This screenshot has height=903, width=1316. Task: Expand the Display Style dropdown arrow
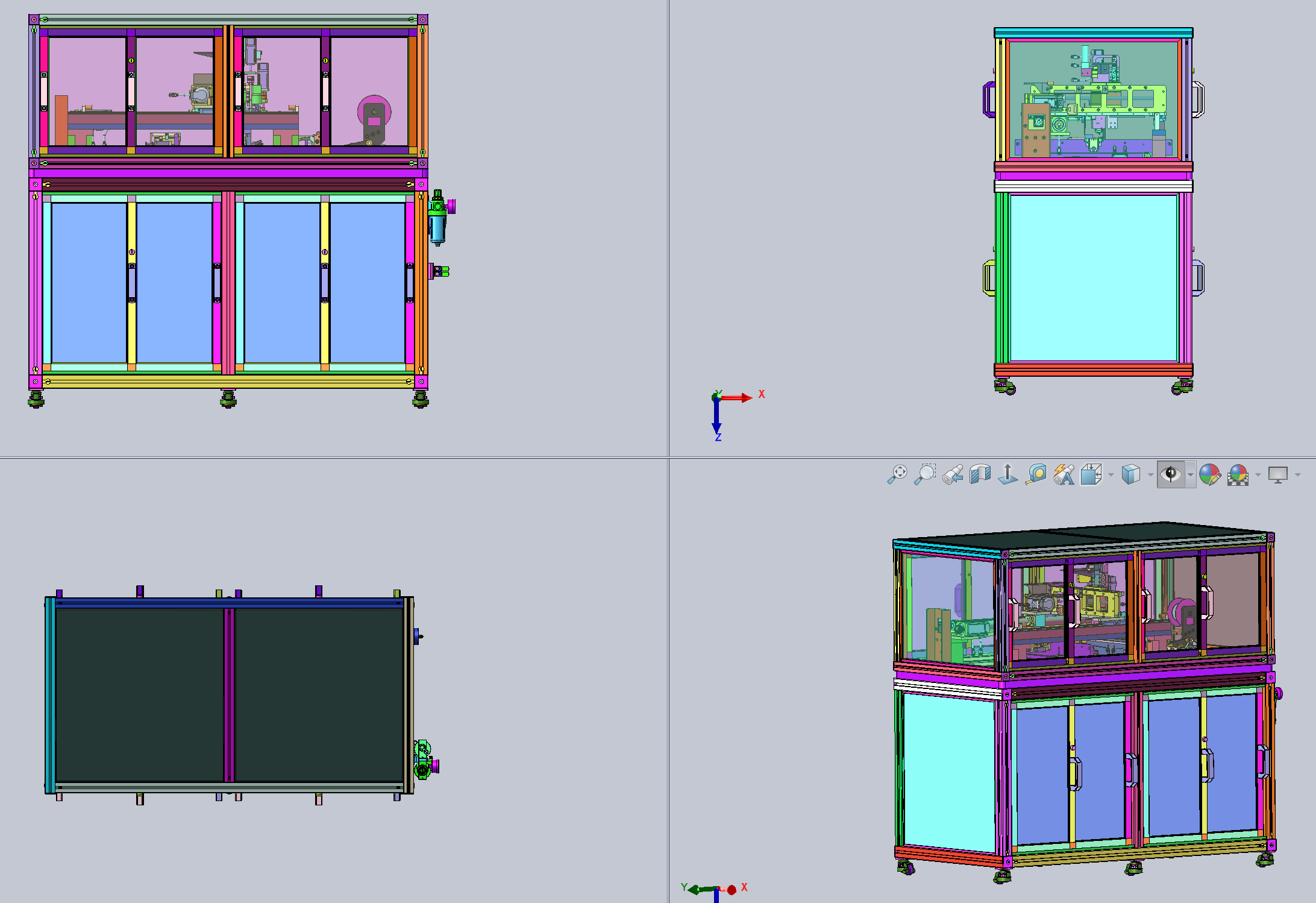pyautogui.click(x=1150, y=475)
